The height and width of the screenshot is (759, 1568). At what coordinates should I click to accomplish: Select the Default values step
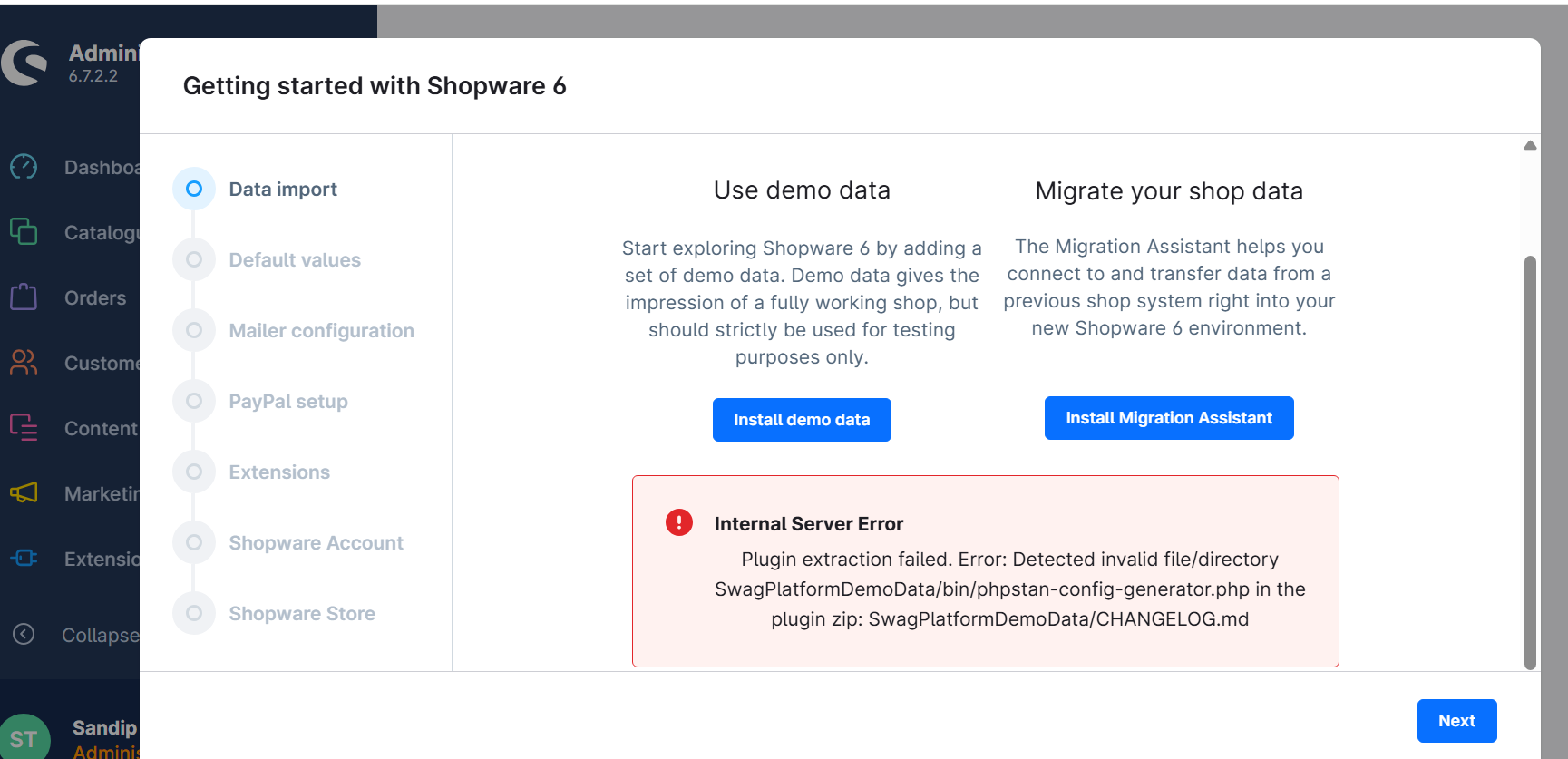coord(294,260)
